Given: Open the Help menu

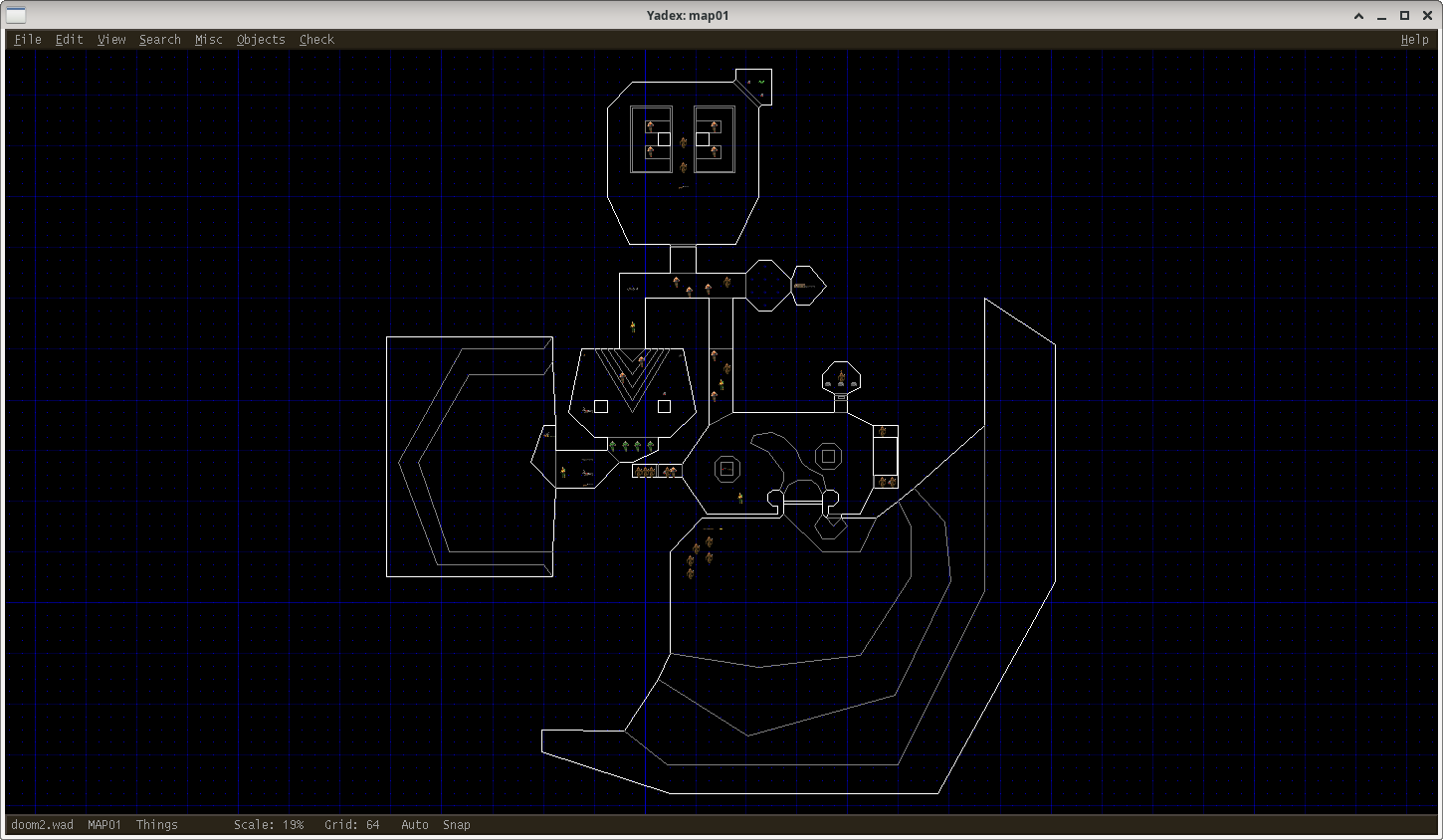Looking at the screenshot, I should [x=1414, y=40].
